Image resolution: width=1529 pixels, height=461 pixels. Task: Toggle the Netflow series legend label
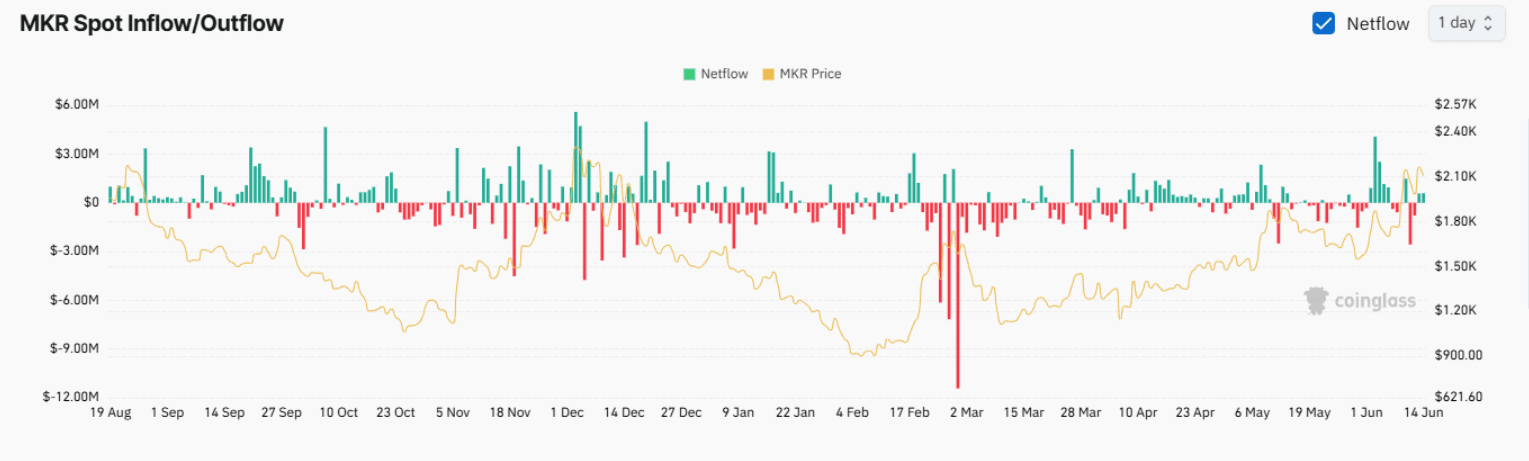[x=724, y=74]
